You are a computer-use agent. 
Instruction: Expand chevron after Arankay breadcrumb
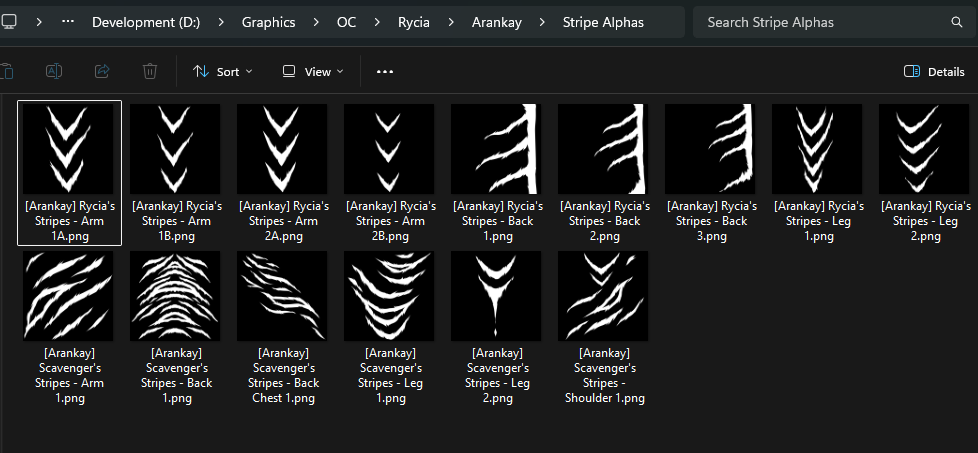pos(542,22)
